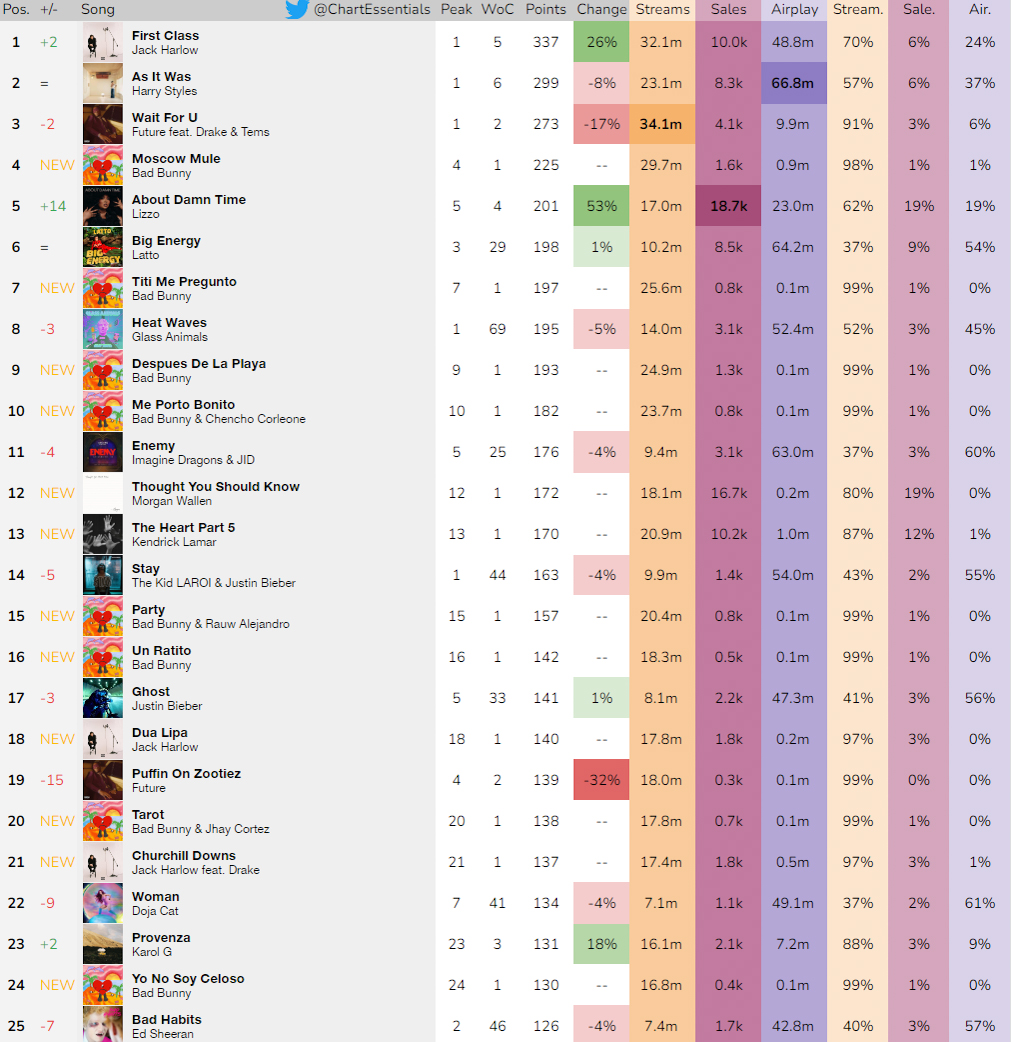Click the highlighted 18.7k sales value

(729, 206)
